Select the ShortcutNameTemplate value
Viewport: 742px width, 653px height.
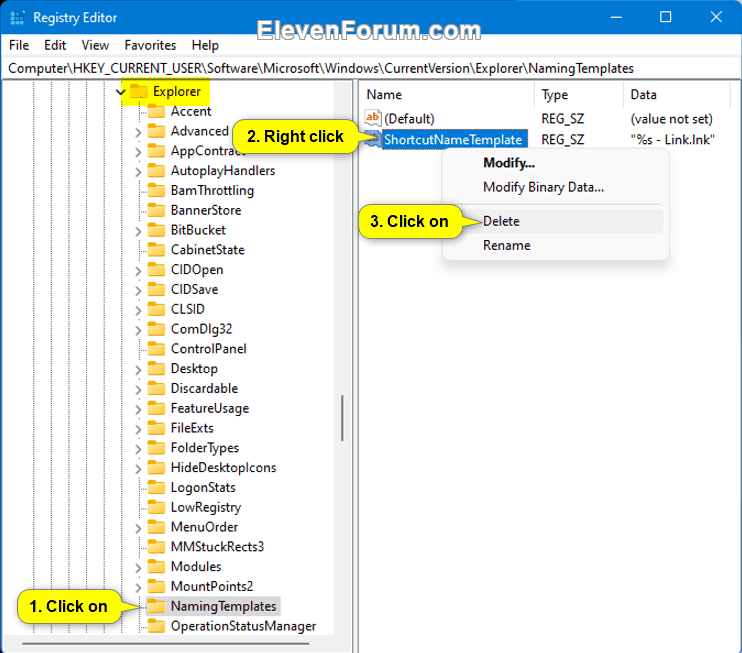pyautogui.click(x=453, y=140)
